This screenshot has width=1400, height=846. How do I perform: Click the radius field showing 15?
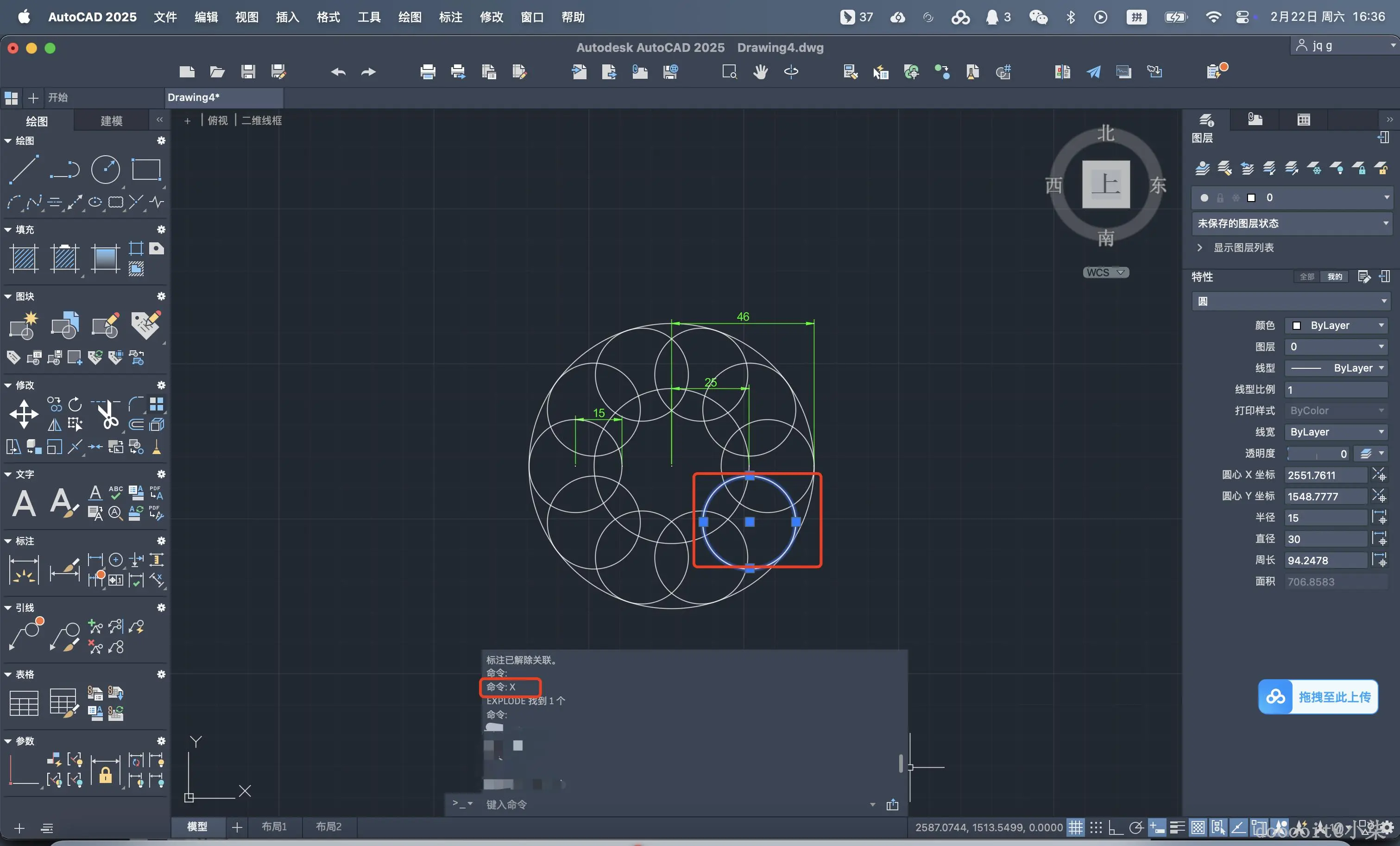tap(1325, 518)
